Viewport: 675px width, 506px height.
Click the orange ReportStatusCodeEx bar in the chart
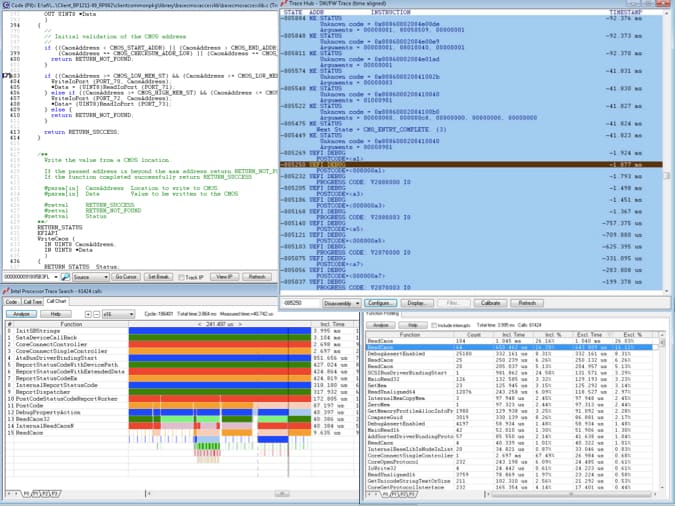point(220,379)
